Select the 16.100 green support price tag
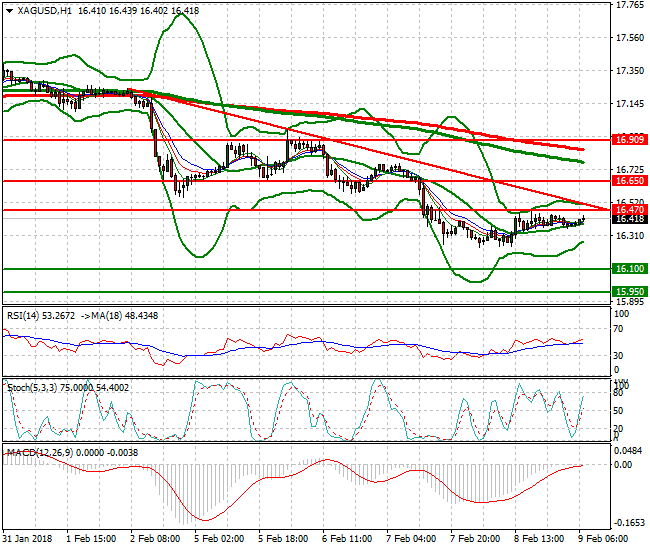This screenshot has height=550, width=650. tap(629, 269)
